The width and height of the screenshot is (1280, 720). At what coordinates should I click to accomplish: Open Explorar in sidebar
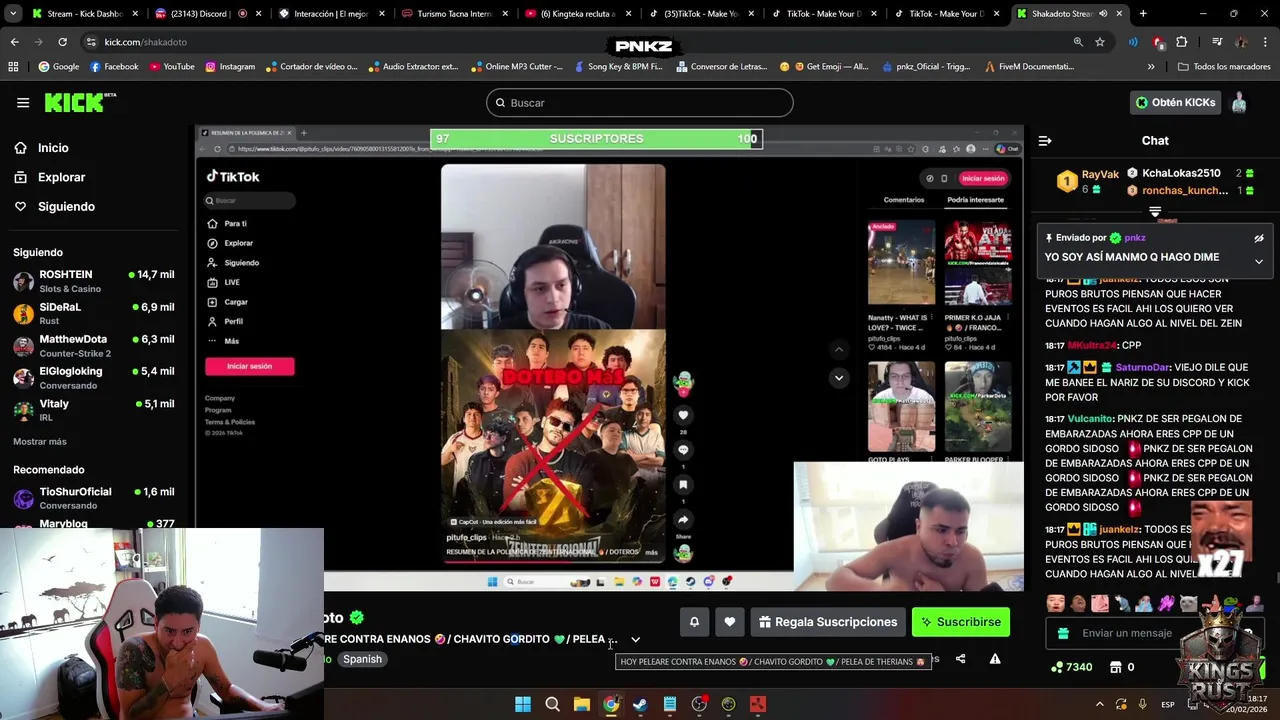61,177
